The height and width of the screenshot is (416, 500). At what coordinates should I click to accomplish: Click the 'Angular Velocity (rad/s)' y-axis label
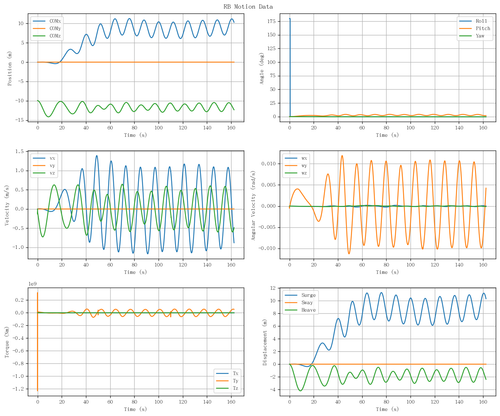point(253,205)
